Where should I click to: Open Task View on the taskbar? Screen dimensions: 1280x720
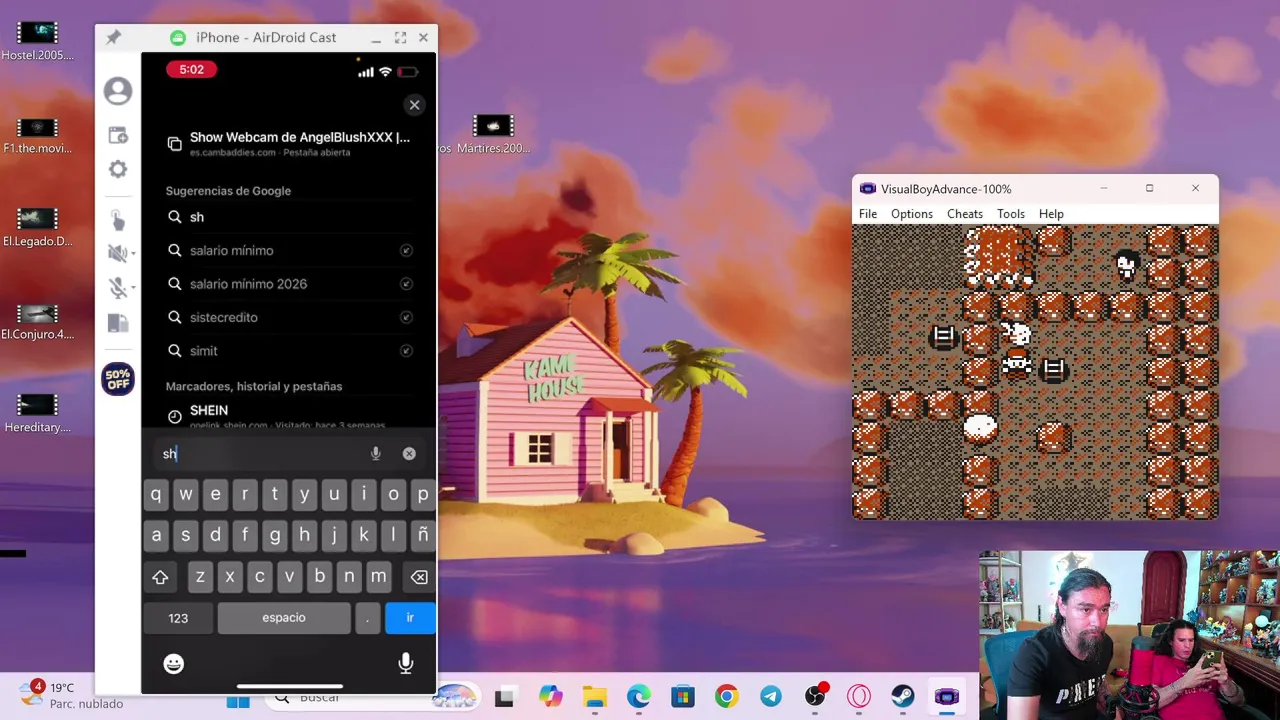[504, 698]
